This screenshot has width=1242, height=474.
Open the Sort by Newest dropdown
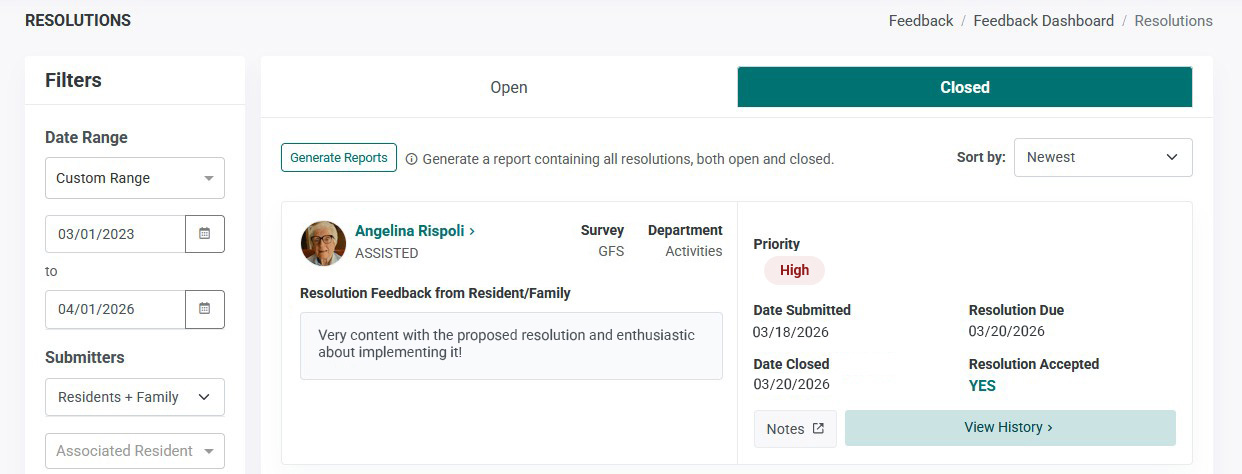click(x=1103, y=157)
